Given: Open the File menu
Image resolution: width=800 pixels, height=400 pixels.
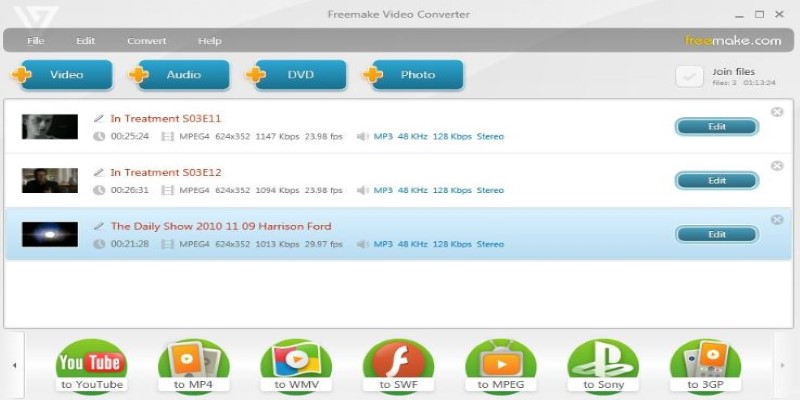Looking at the screenshot, I should pos(35,41).
